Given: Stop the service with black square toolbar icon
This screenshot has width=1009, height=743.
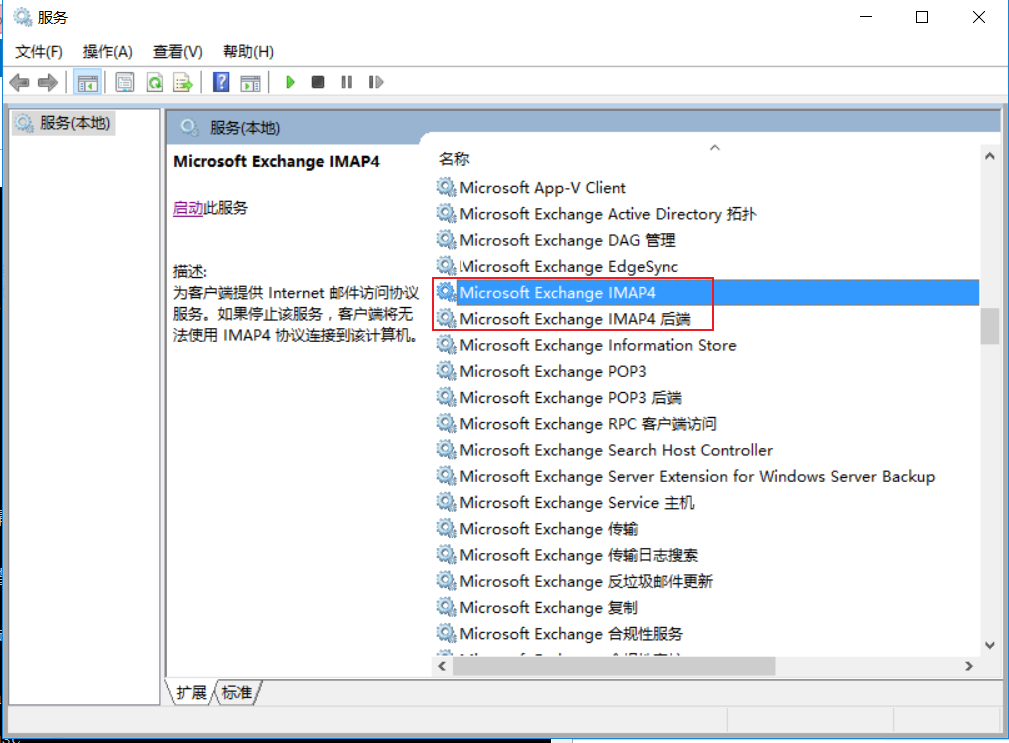Looking at the screenshot, I should [317, 82].
